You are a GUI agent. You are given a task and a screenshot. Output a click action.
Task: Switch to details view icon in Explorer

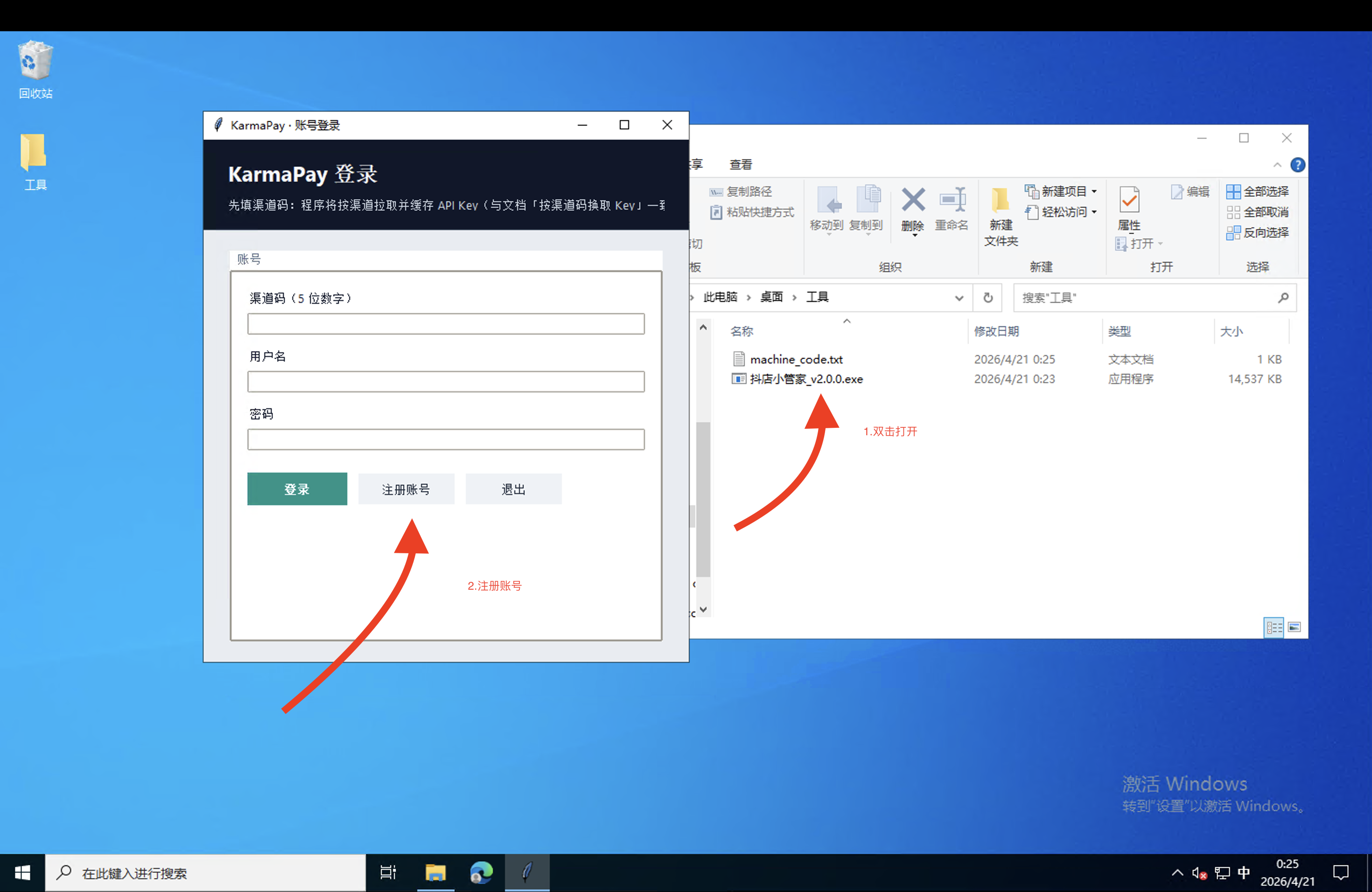(x=1274, y=627)
